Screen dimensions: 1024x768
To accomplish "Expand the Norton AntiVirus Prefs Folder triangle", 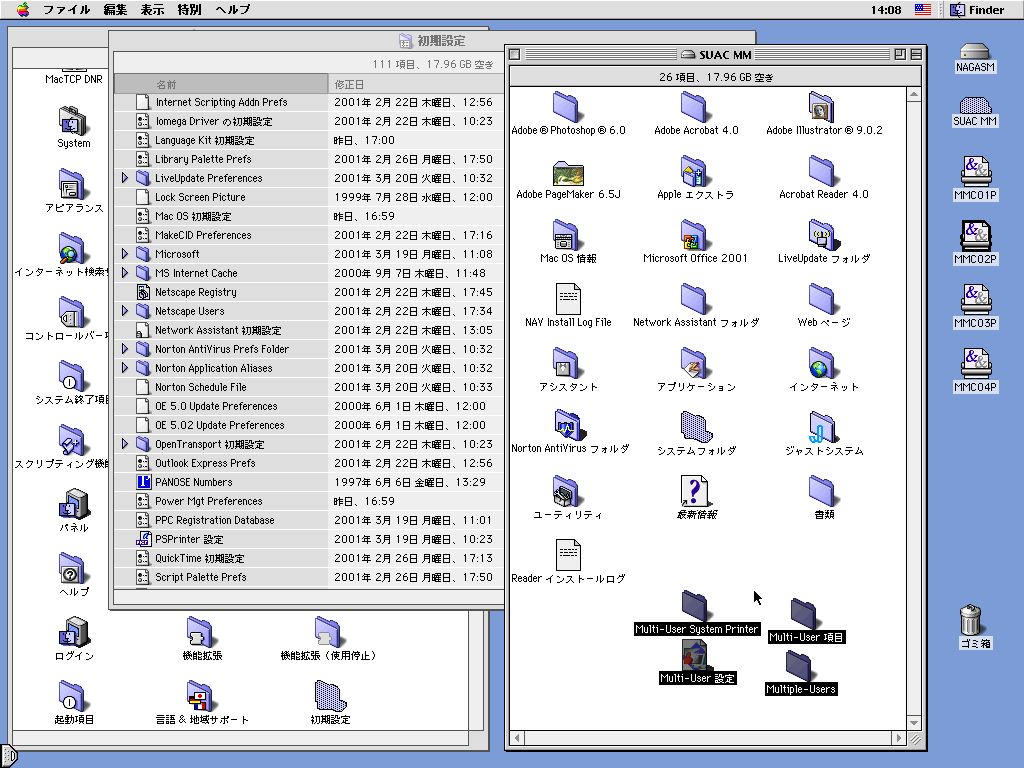I will pos(125,349).
